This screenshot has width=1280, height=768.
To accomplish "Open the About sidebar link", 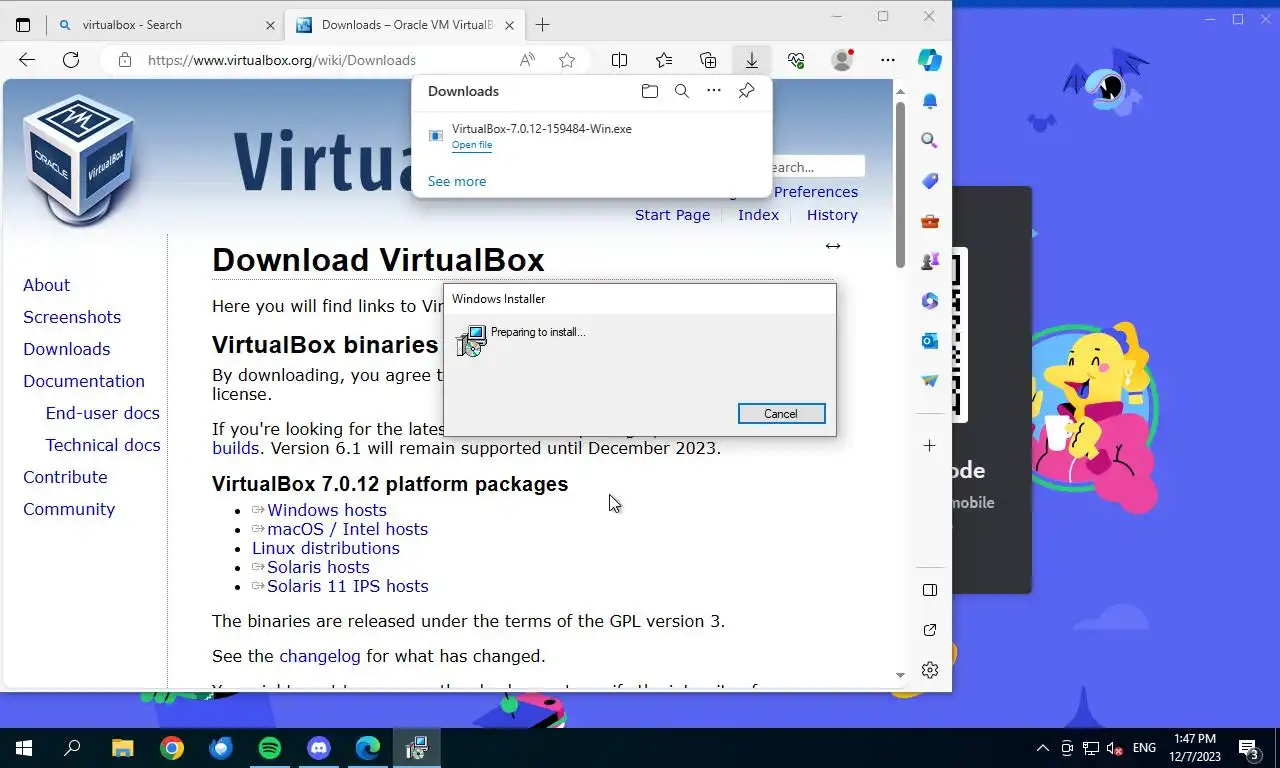I will coord(46,285).
